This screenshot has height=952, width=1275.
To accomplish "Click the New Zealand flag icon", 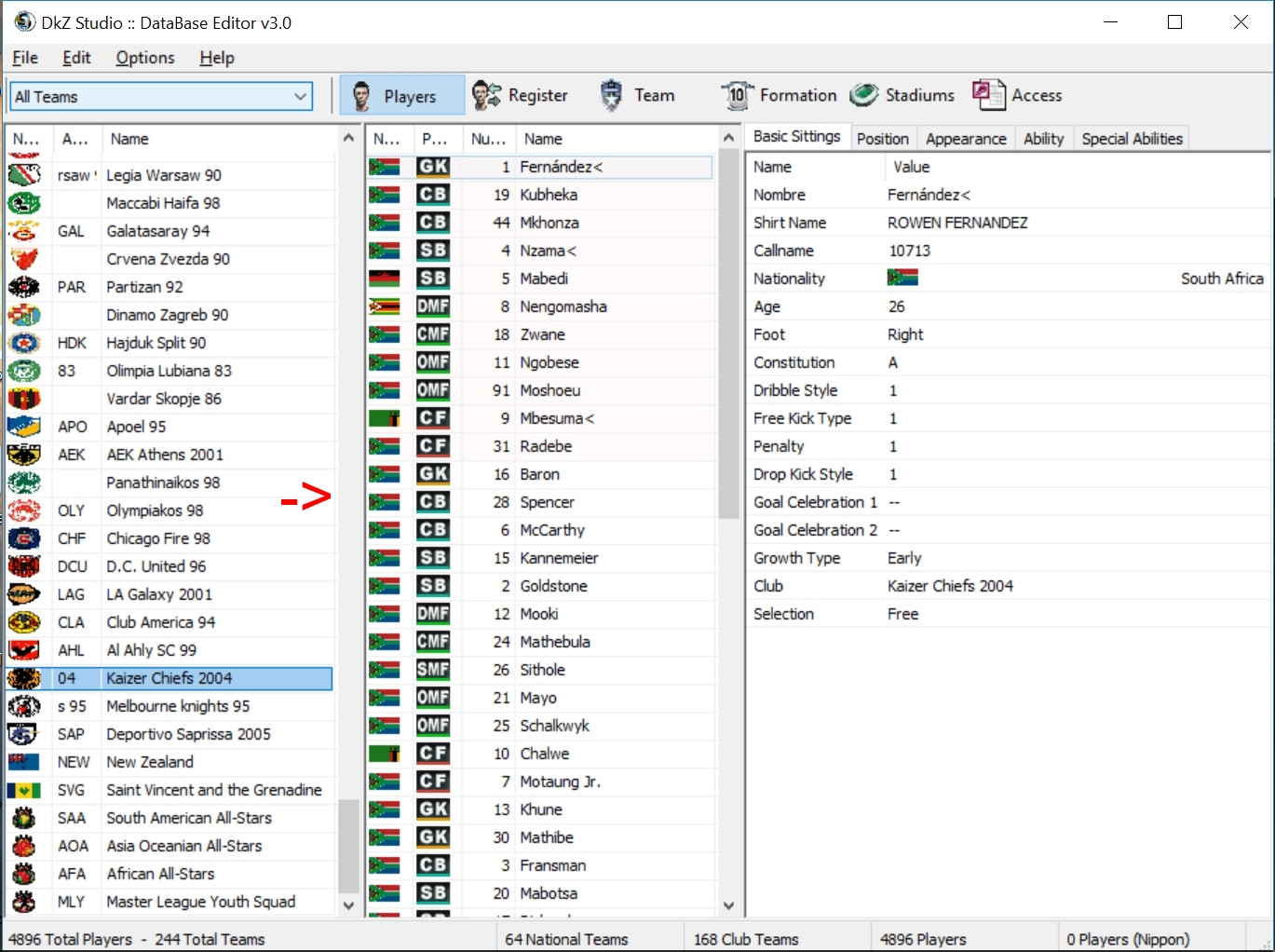I will point(24,762).
